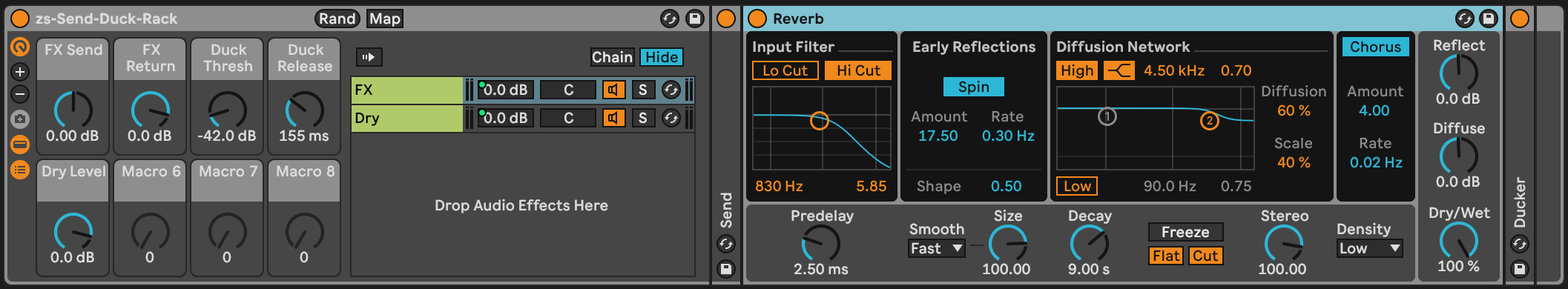Click the Freeze button in Reverb
Image resolution: width=1568 pixels, height=289 pixels.
[1185, 232]
